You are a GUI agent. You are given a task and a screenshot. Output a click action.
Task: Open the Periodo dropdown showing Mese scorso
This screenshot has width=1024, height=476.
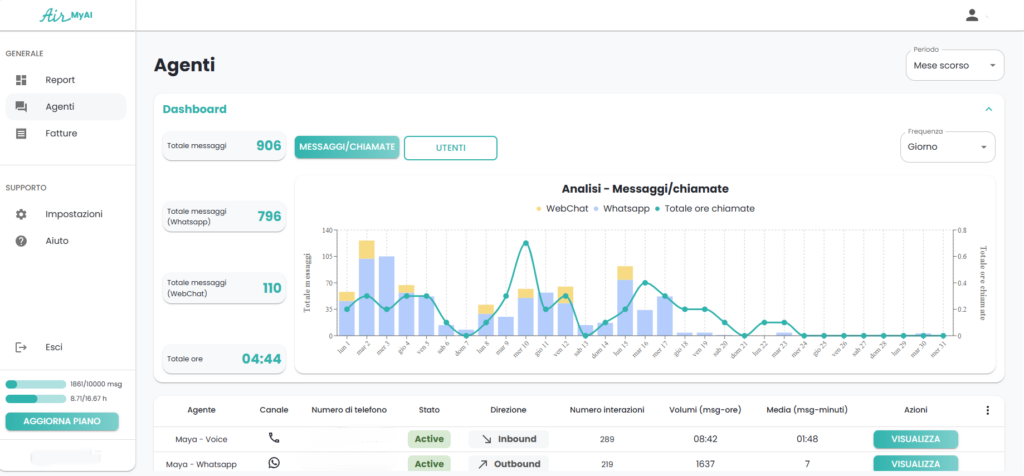click(x=953, y=66)
